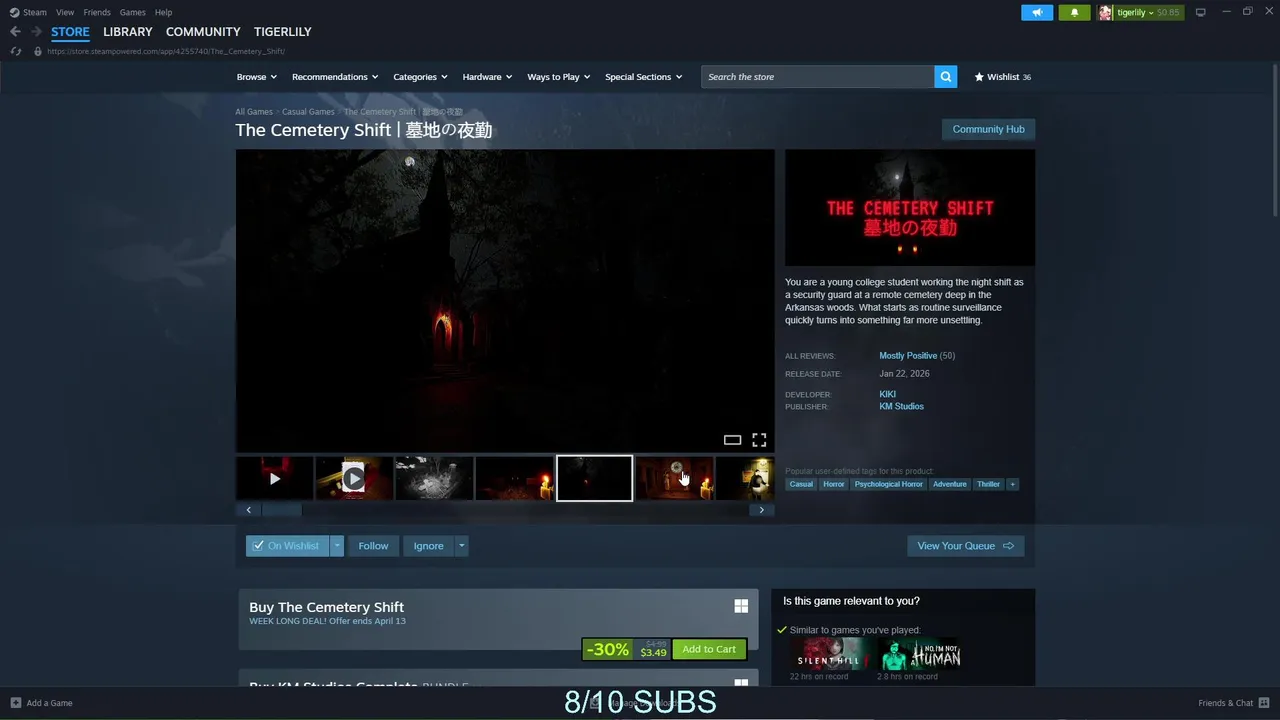1280x720 pixels.
Task: Switch media viewer to theater mode
Action: point(732,440)
